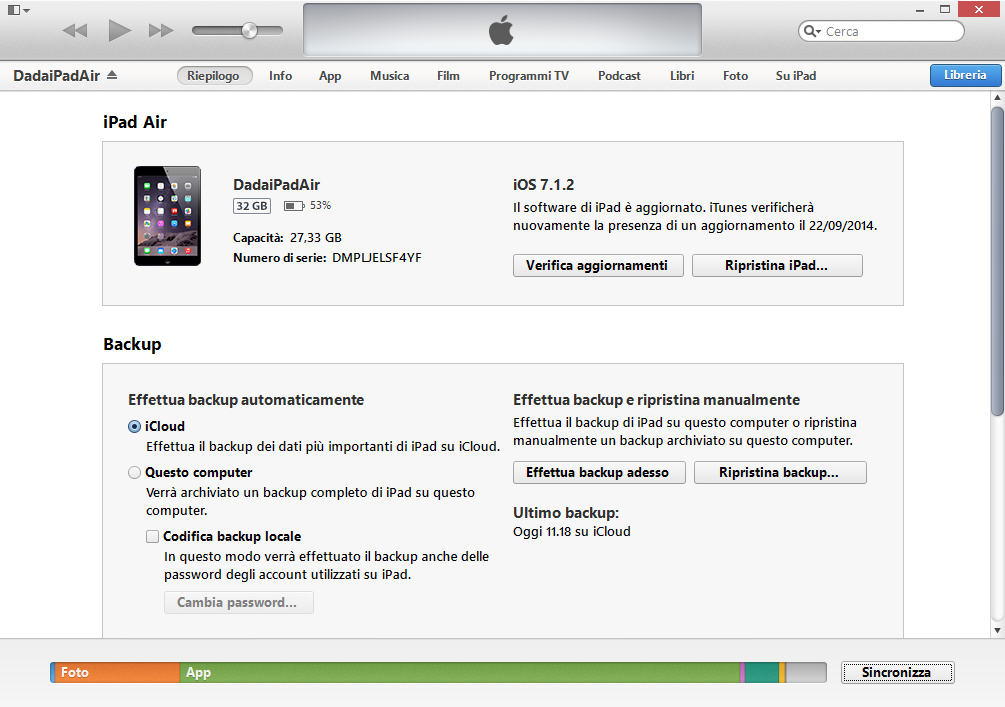Image resolution: width=1005 pixels, height=707 pixels.
Task: Click the iPad Air device image
Action: (x=167, y=216)
